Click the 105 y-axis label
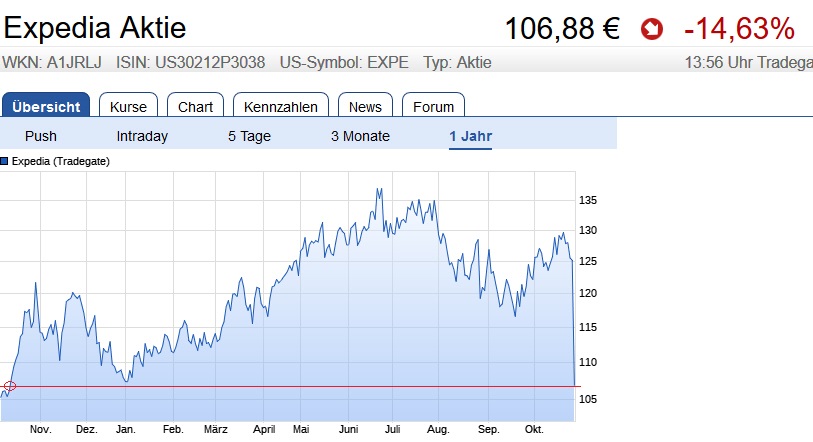This screenshot has height=442, width=813. [x=588, y=399]
